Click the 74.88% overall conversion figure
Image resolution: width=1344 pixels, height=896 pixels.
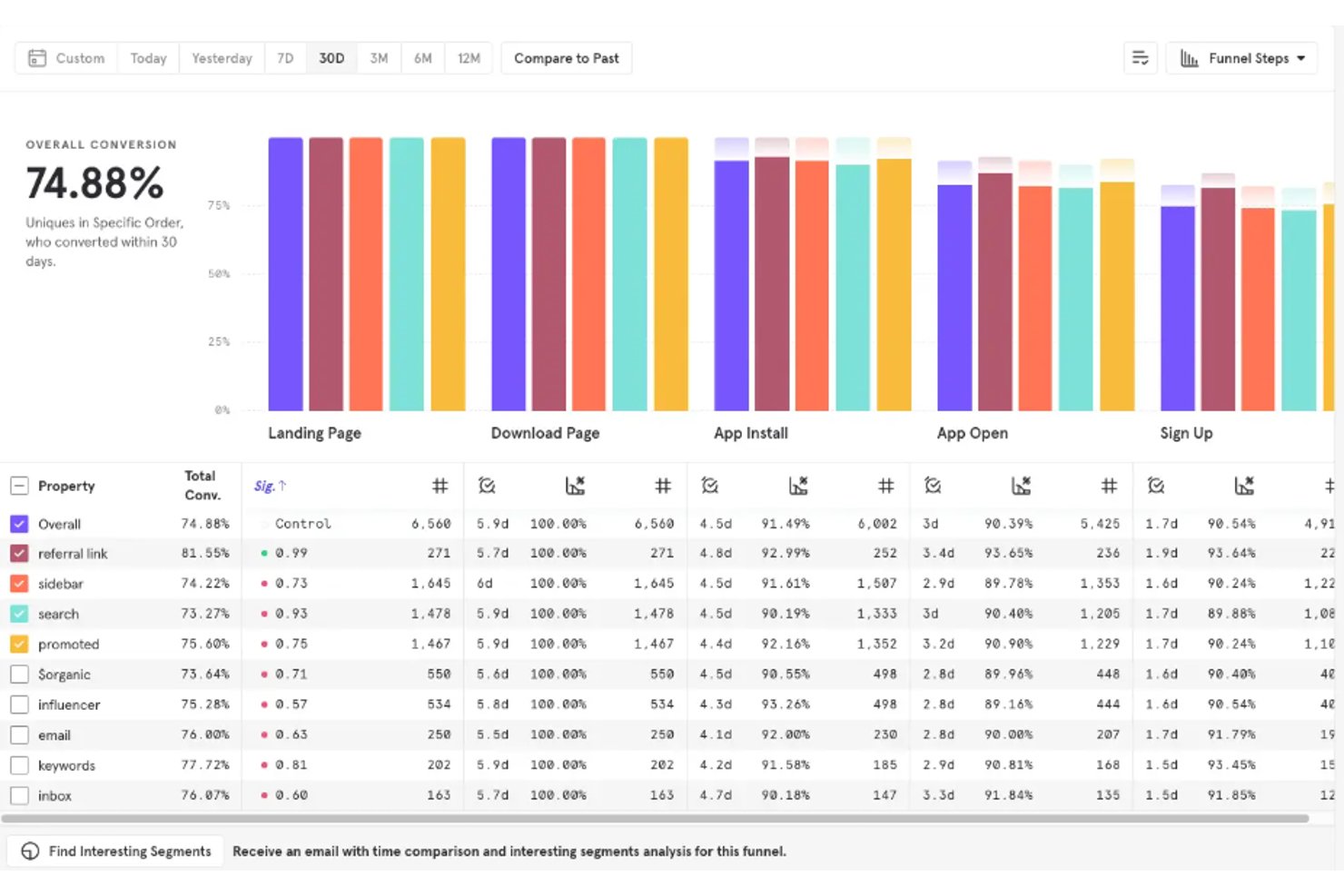94,183
